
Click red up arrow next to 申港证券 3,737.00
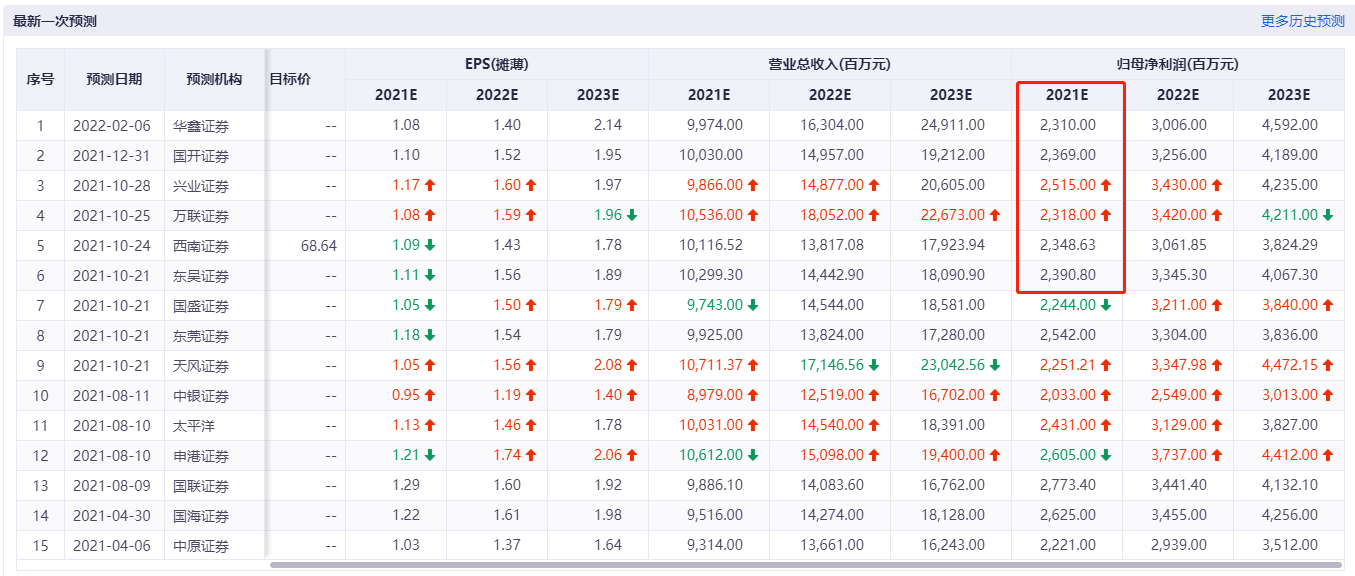click(x=1217, y=455)
